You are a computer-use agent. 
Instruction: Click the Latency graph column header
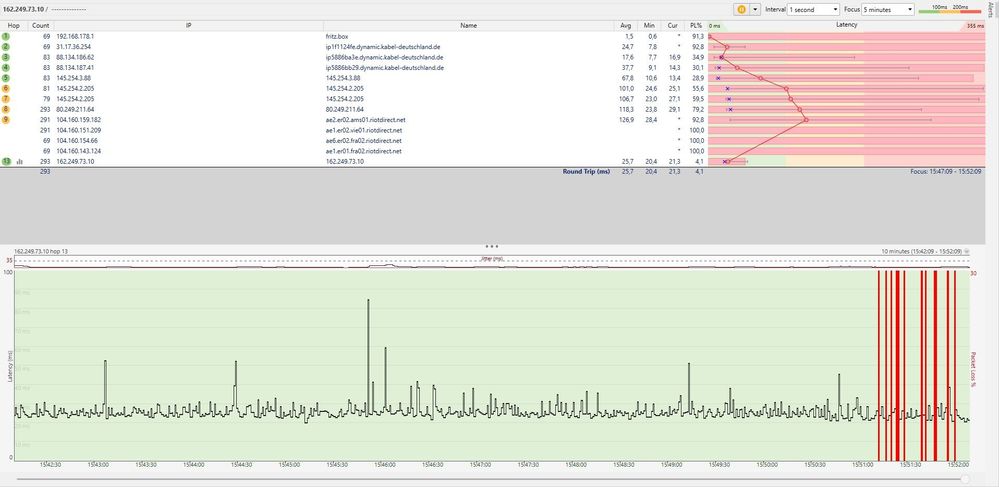847,25
